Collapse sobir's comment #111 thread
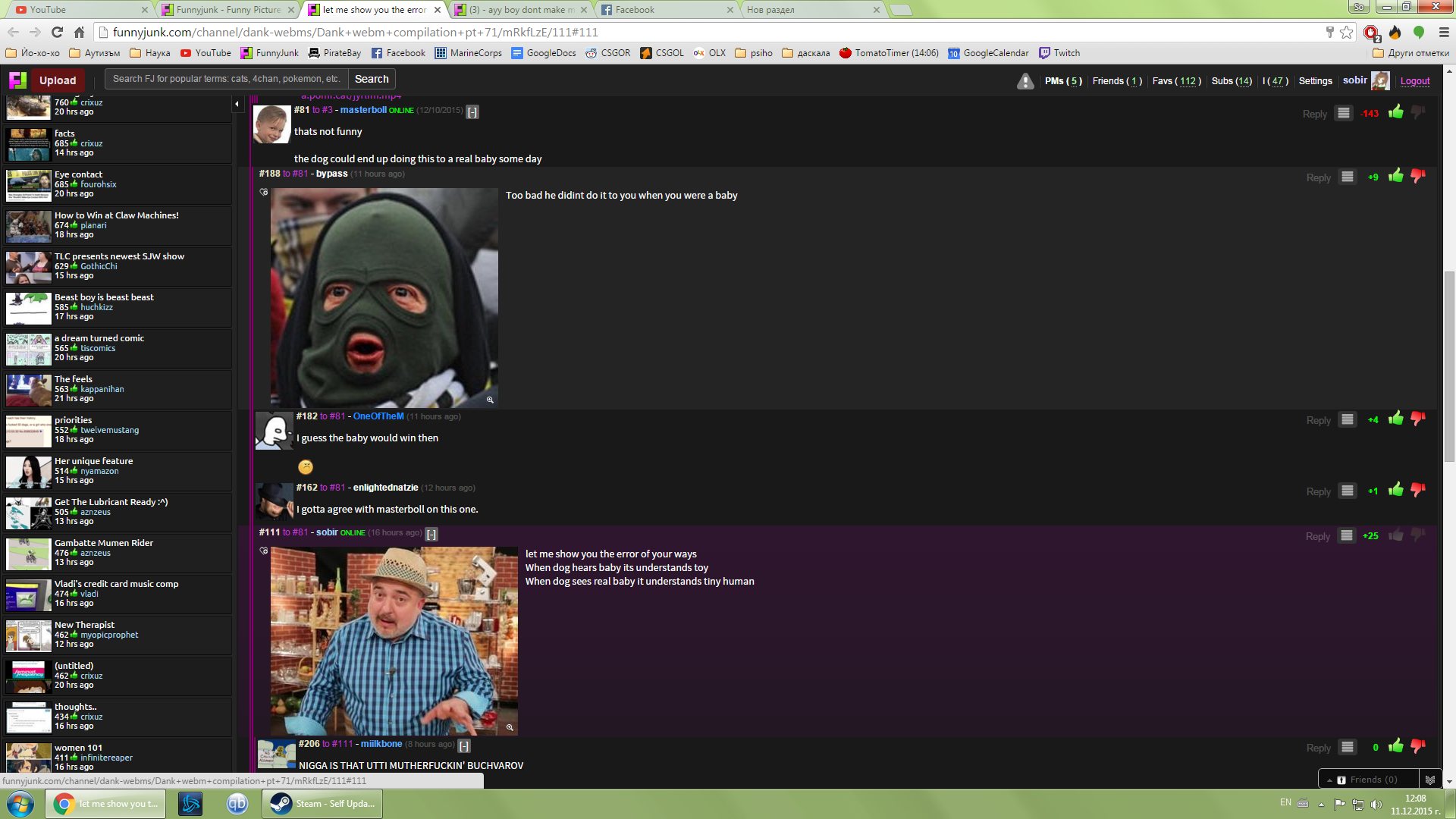The height and width of the screenshot is (819, 1456). (431, 534)
